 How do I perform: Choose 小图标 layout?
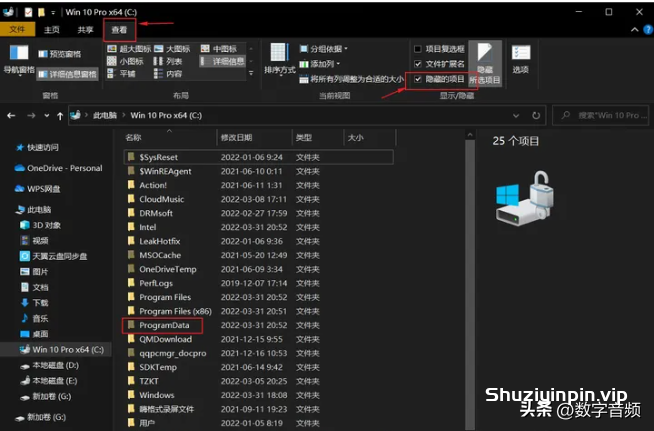[x=126, y=61]
